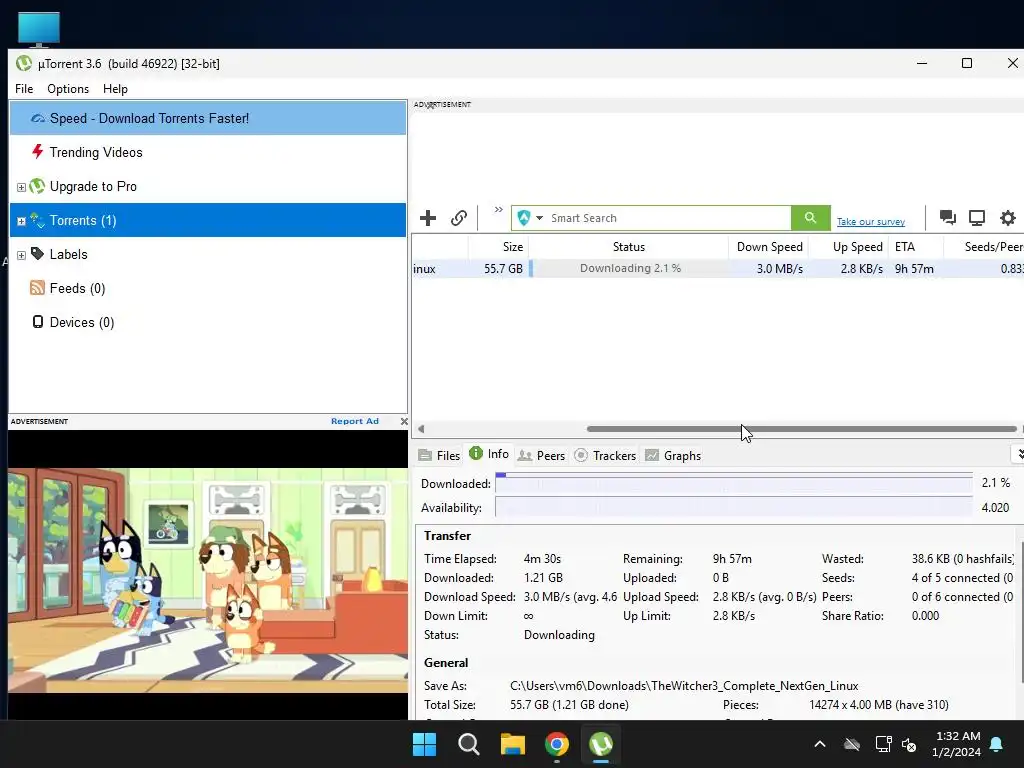Viewport: 1024px width, 768px height.
Task: Sort torrents by the Status column
Action: point(628,247)
